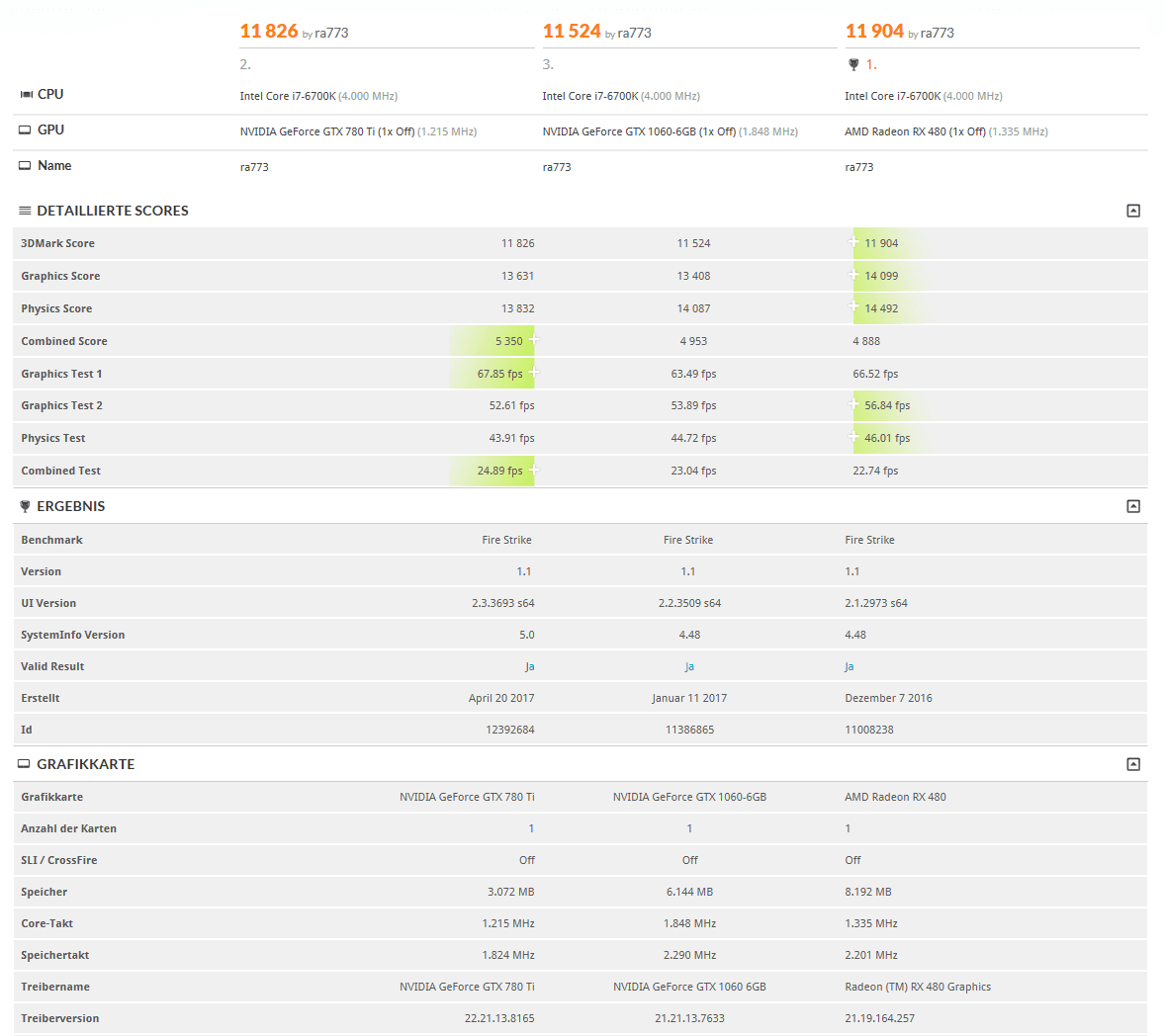Click highlighted 3DMark Score 11 904
1165x1036 pixels.
[881, 243]
